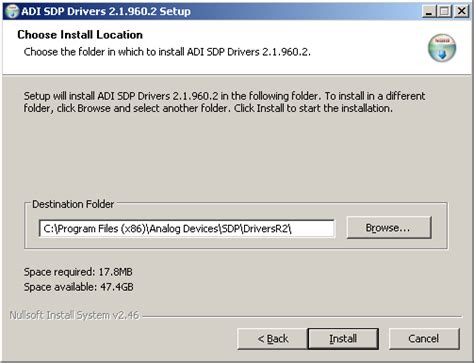Click the title bar text 'ADI SDP Drivers 2.1.960.2 Setup'
The width and height of the screenshot is (474, 363).
[106, 11]
